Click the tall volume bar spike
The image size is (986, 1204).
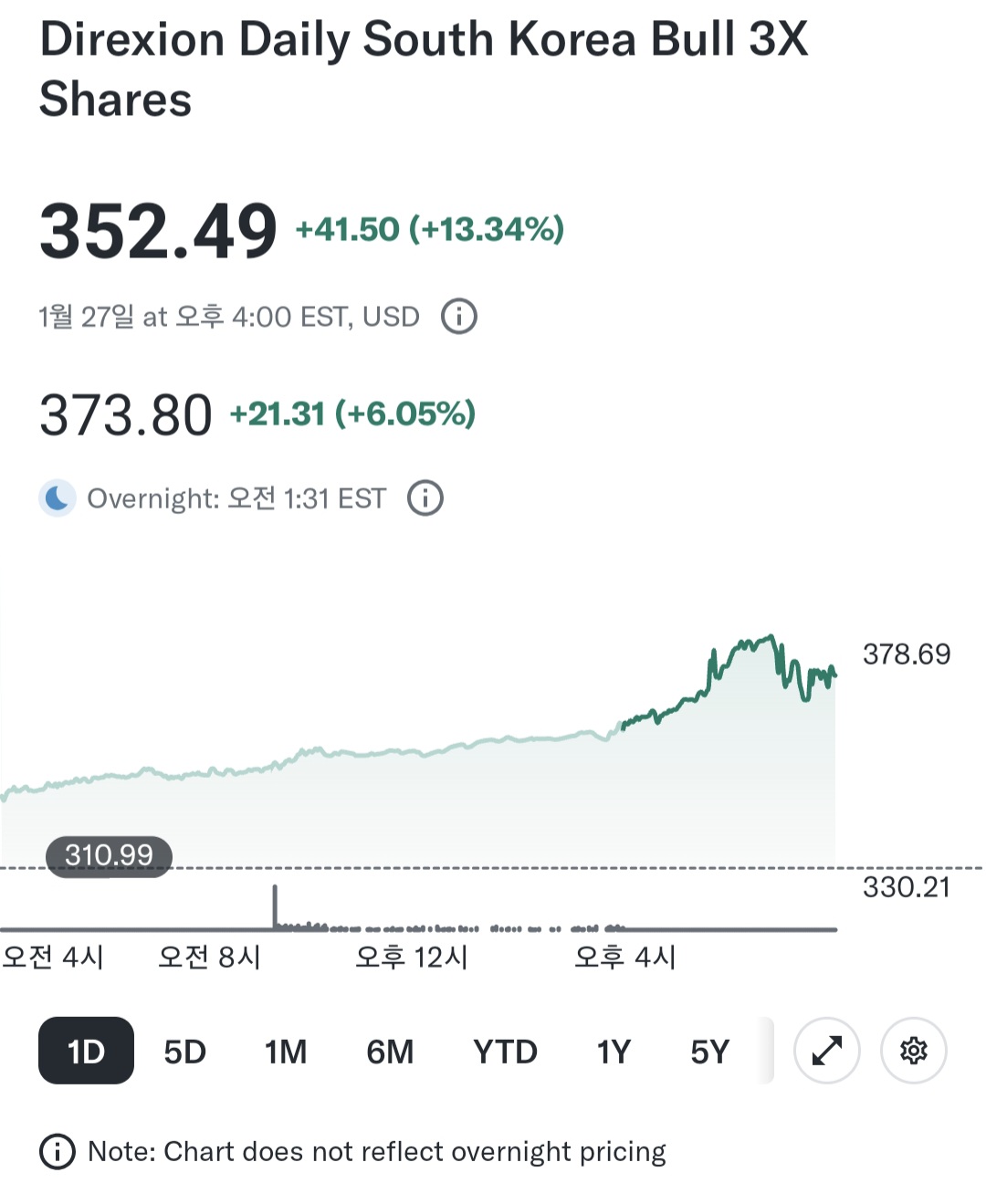[x=275, y=906]
